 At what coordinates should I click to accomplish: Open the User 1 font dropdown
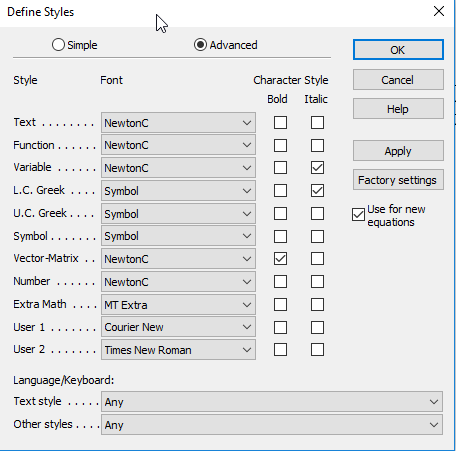178,327
